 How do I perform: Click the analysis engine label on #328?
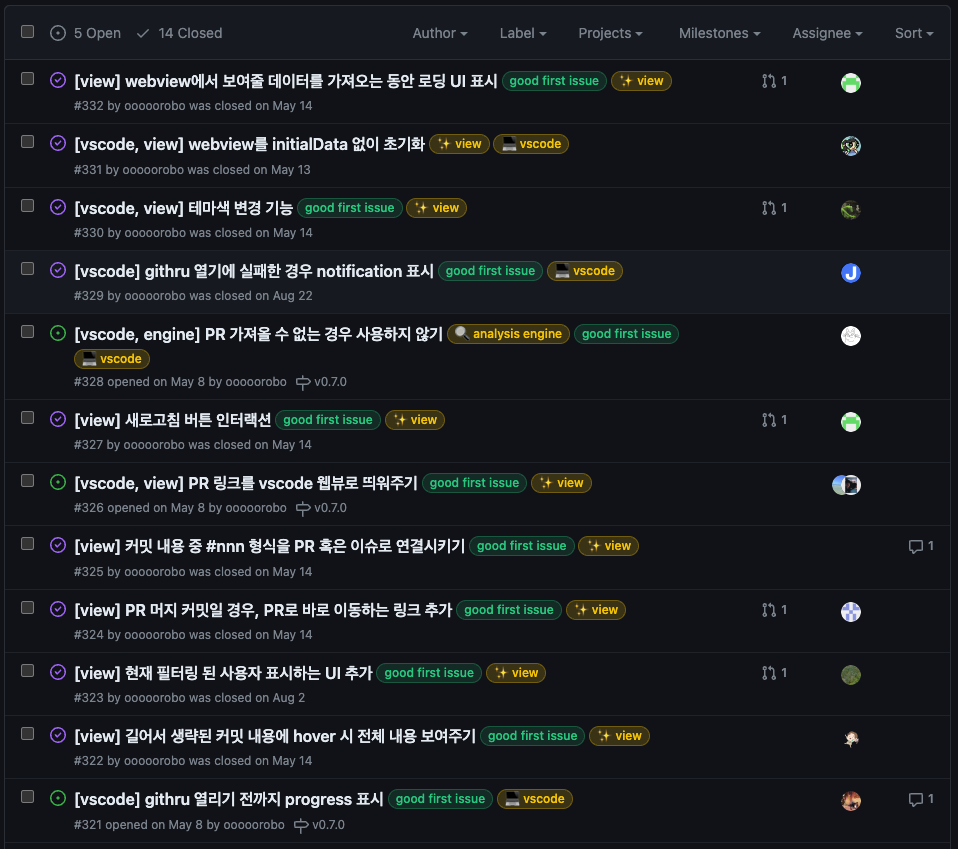coord(508,334)
